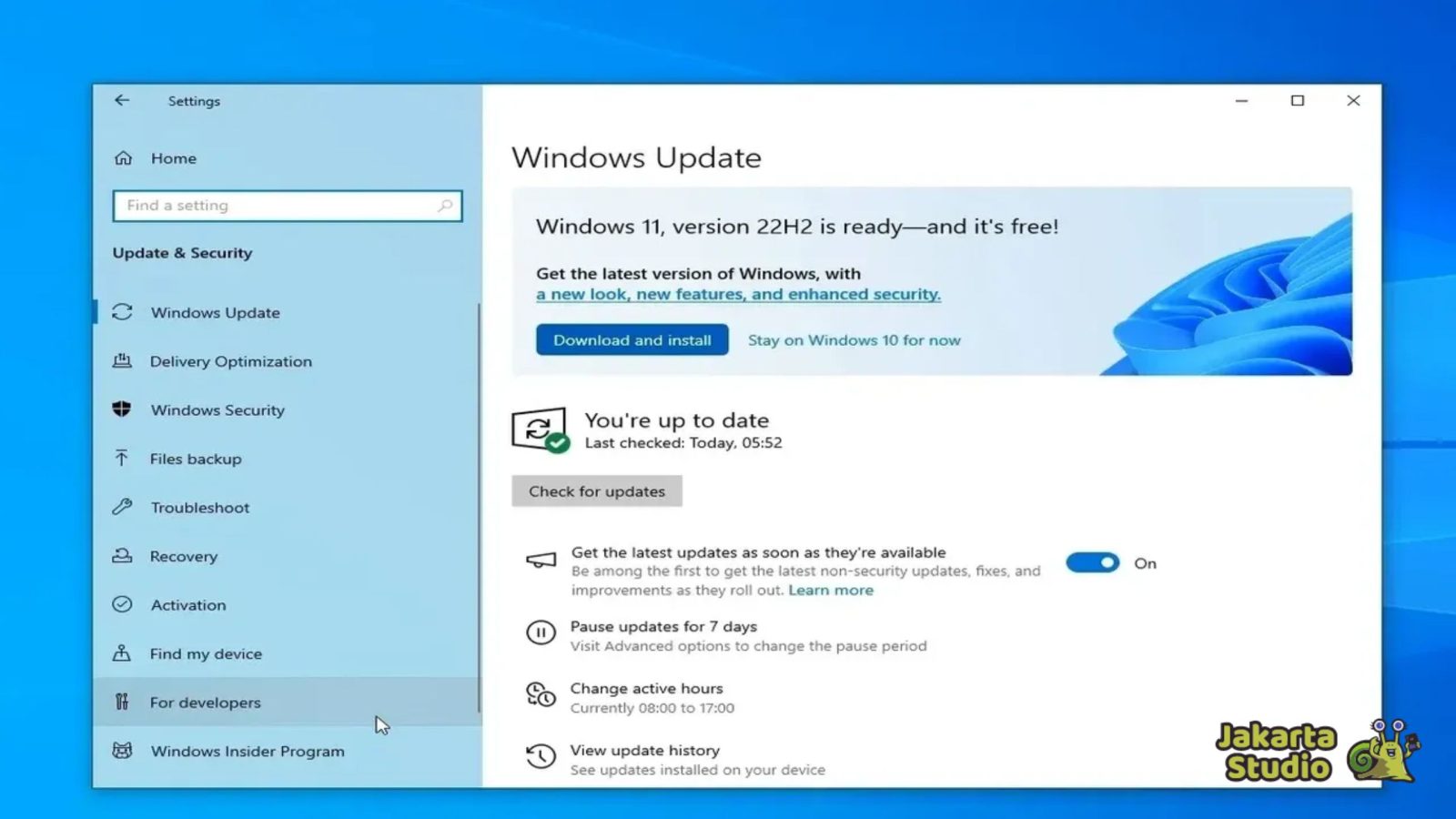
Task: Select Recovery in the sidebar
Action: click(183, 556)
